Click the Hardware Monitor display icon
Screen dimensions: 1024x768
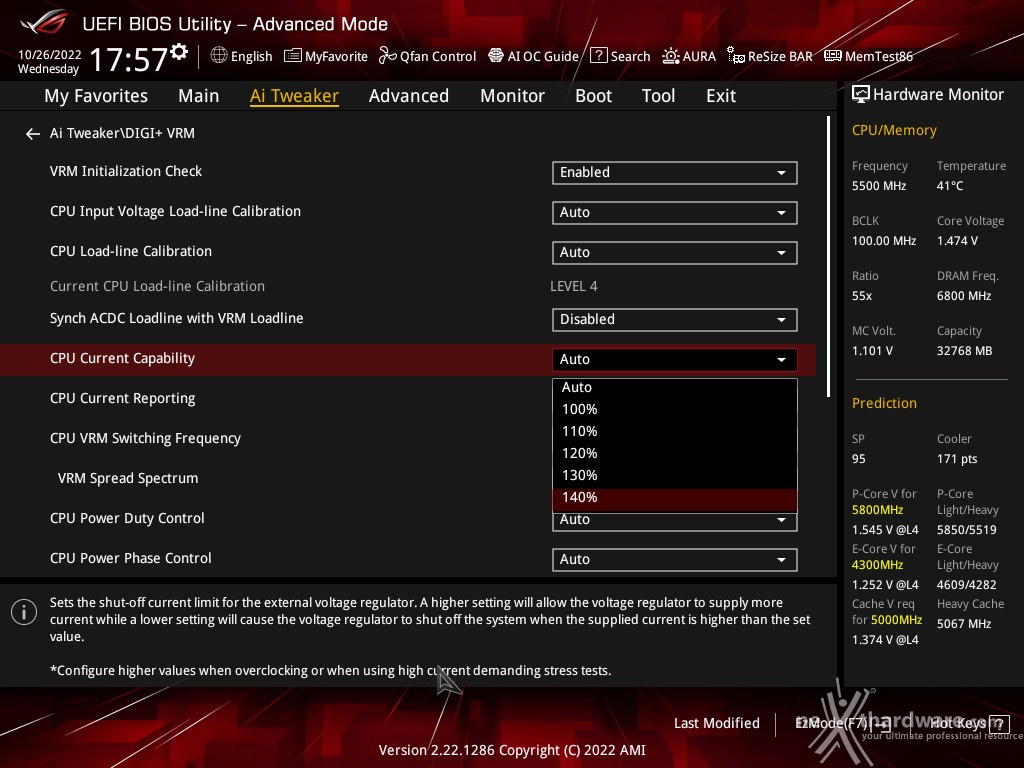click(x=861, y=95)
